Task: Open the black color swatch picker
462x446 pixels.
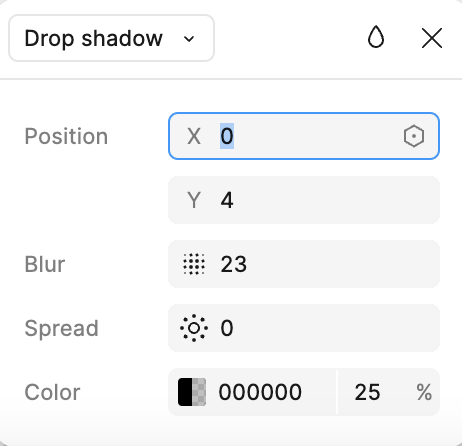Action: pyautogui.click(x=192, y=392)
